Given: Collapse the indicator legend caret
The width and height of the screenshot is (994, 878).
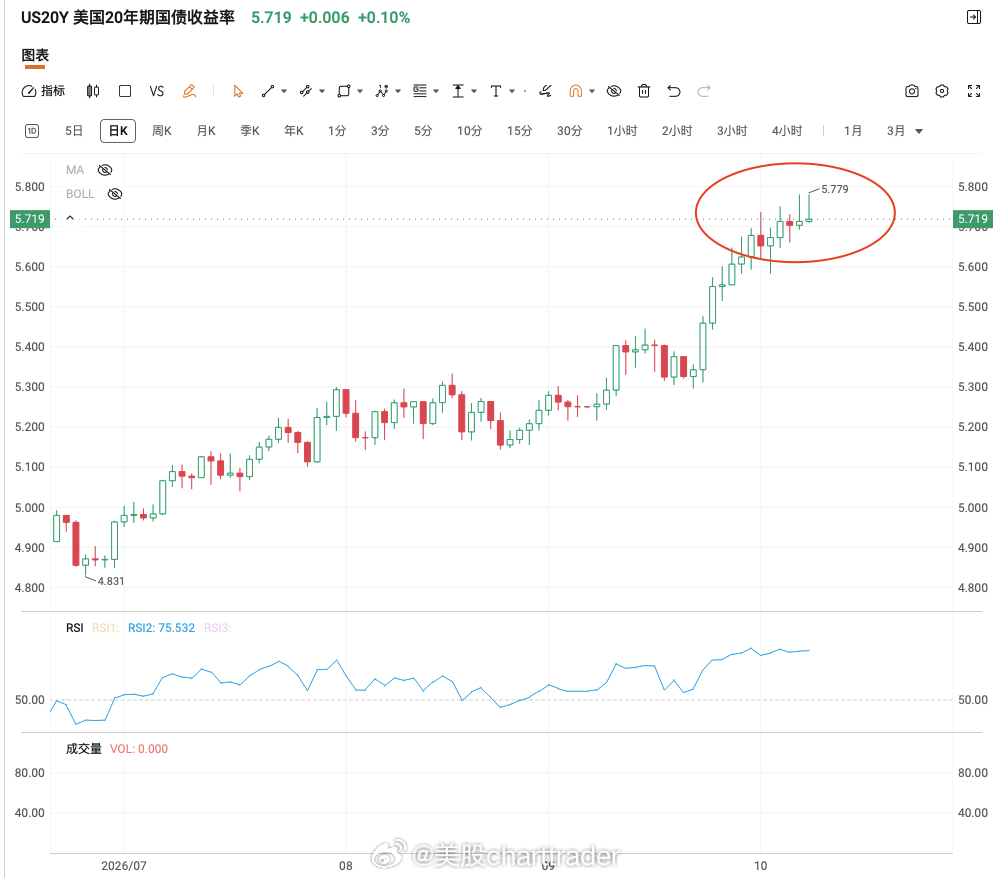Looking at the screenshot, I should (70, 218).
